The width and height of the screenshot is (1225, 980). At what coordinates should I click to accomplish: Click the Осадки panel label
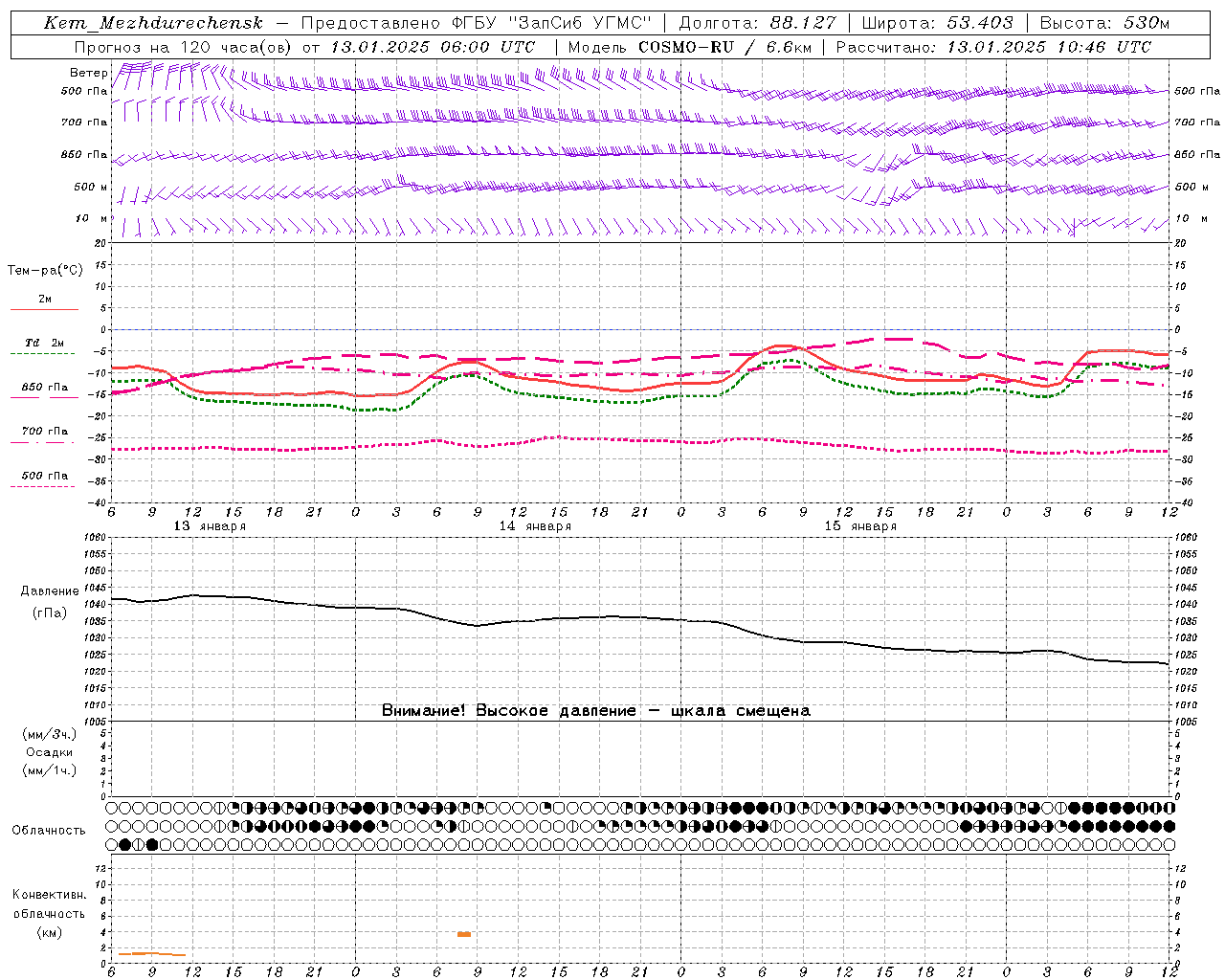[50, 752]
